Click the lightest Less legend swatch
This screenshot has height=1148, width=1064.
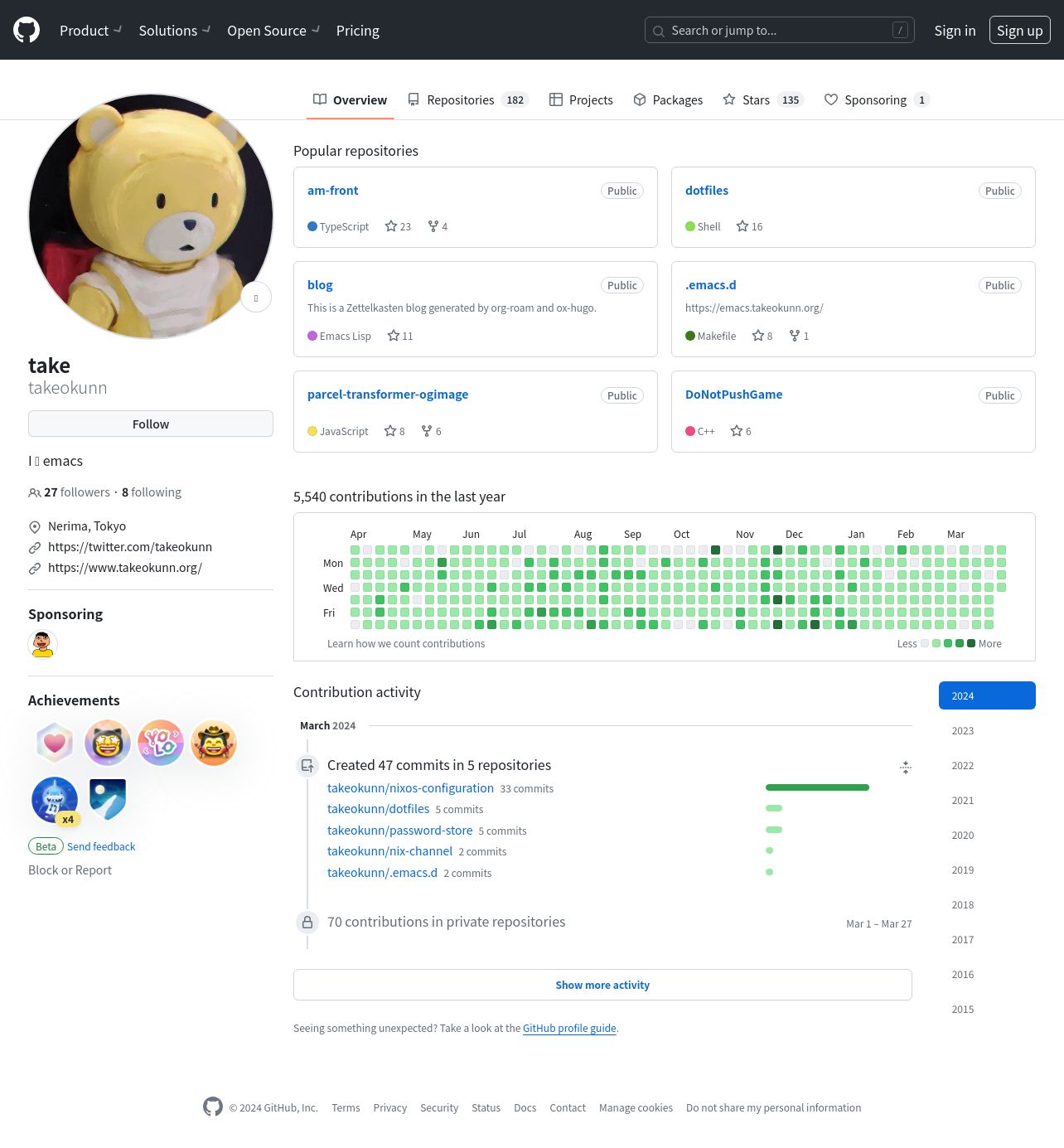click(925, 643)
